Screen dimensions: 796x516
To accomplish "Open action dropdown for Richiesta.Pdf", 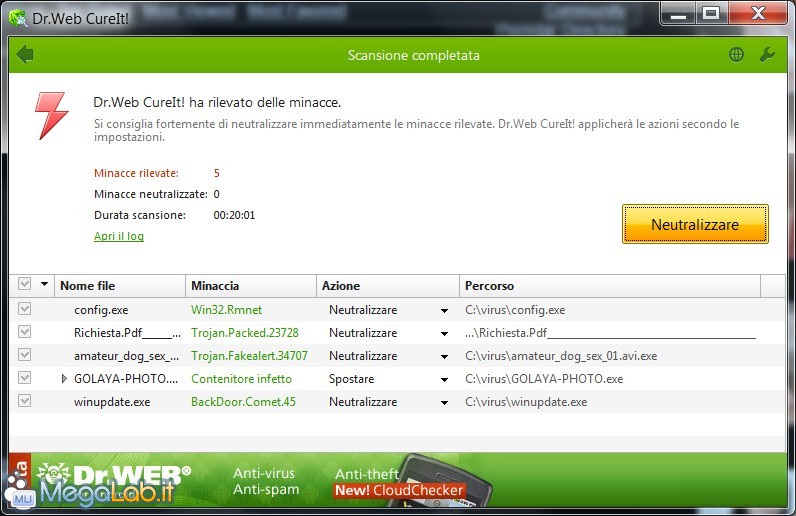I will (x=444, y=334).
